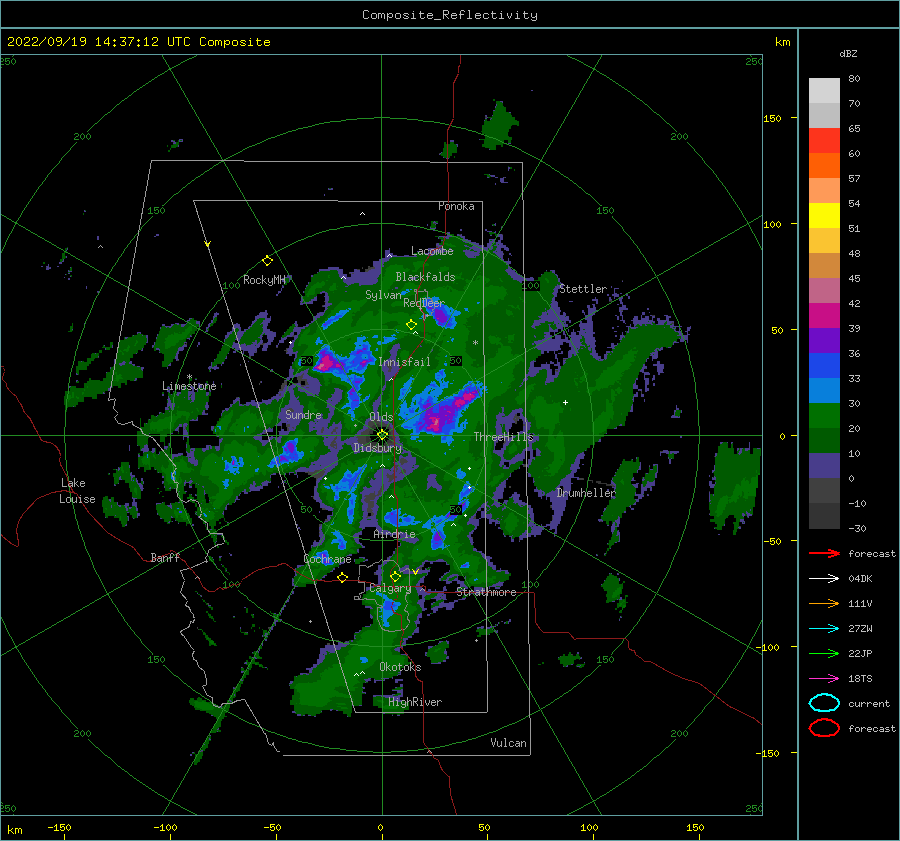Select the 80 dBZ light gray swatch
The image size is (900, 841).
click(x=824, y=90)
